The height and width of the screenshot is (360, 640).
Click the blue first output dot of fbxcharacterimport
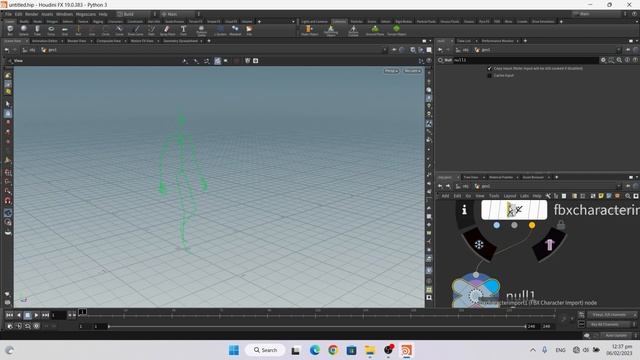496,225
